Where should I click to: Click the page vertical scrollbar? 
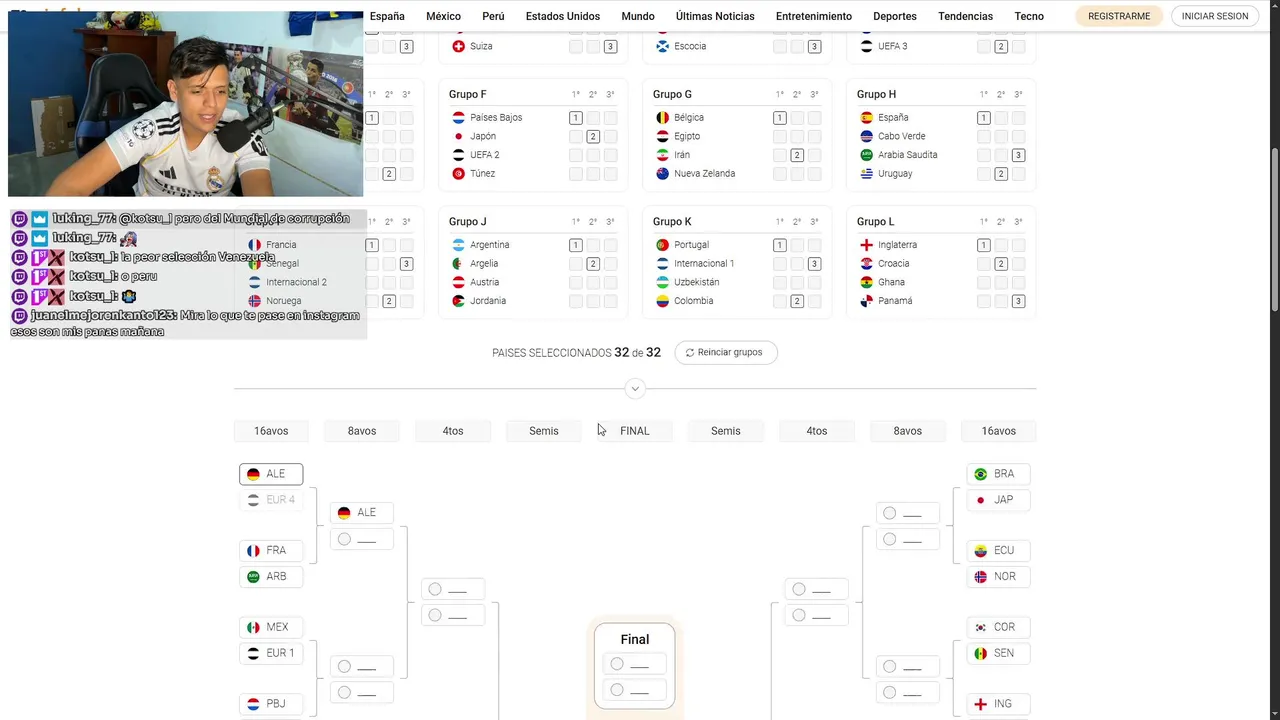point(1274,230)
